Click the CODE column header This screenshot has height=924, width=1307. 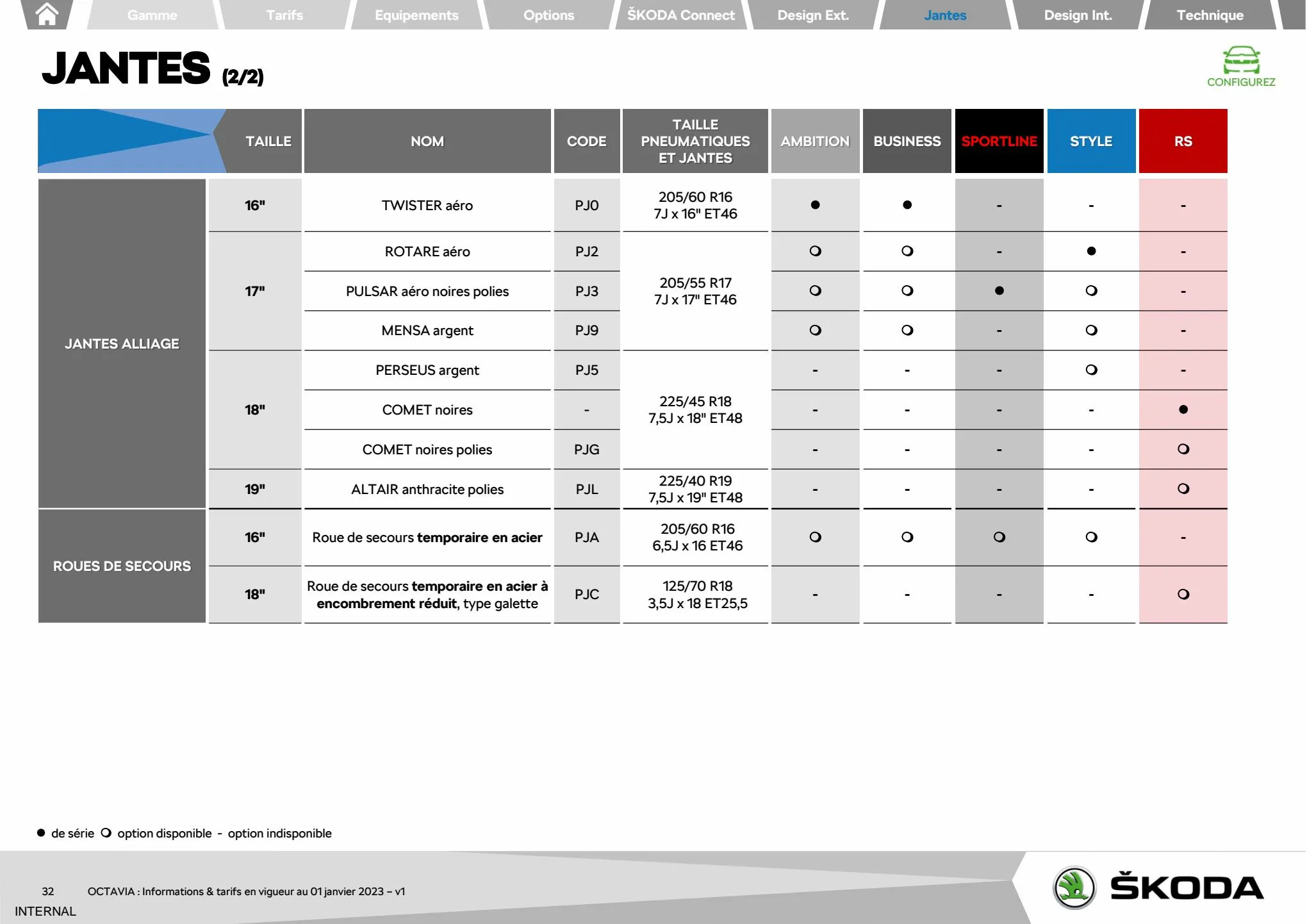click(x=587, y=141)
